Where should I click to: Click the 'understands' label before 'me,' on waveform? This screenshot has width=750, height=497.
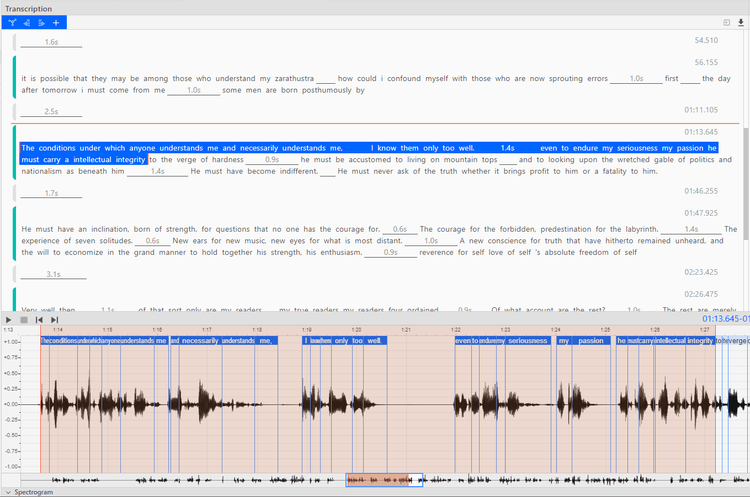(238, 341)
